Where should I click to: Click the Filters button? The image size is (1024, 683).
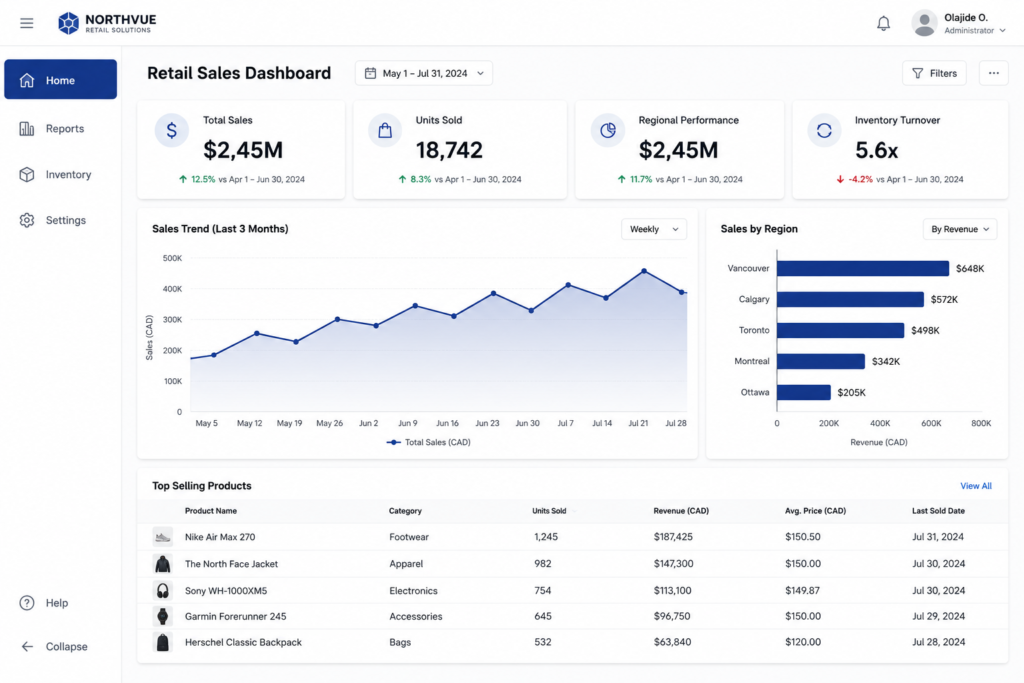tap(934, 73)
